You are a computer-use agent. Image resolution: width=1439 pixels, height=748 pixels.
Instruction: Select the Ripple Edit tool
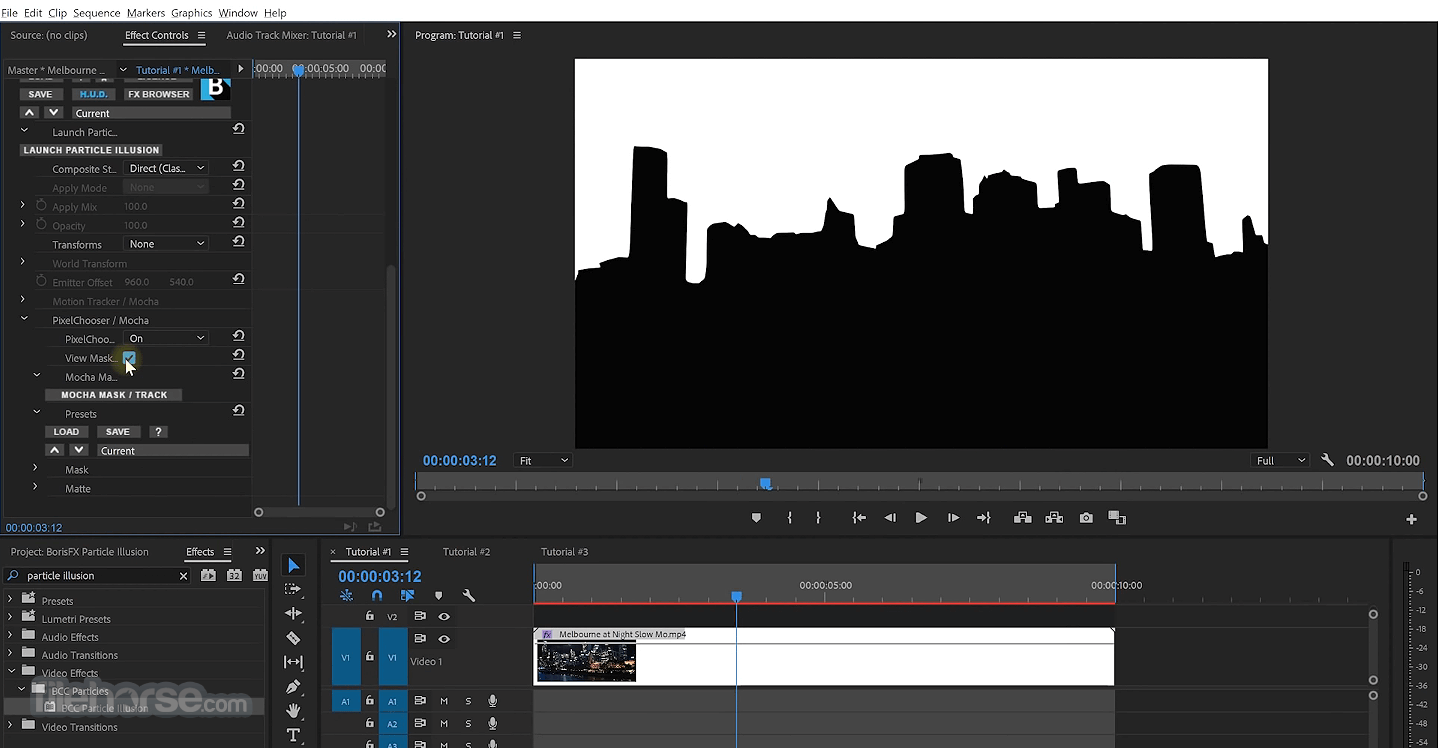point(293,614)
